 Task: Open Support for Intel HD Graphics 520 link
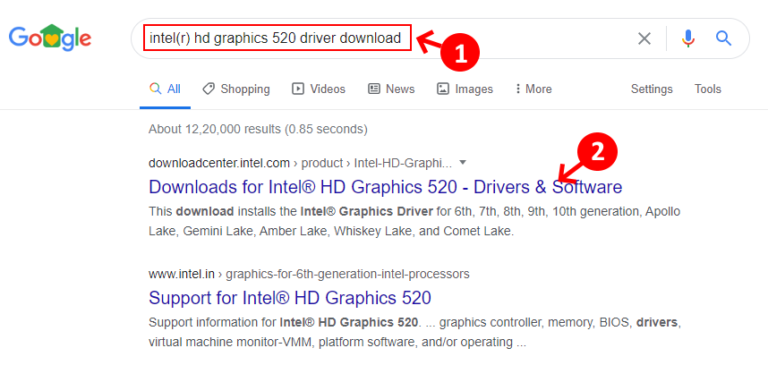290,298
